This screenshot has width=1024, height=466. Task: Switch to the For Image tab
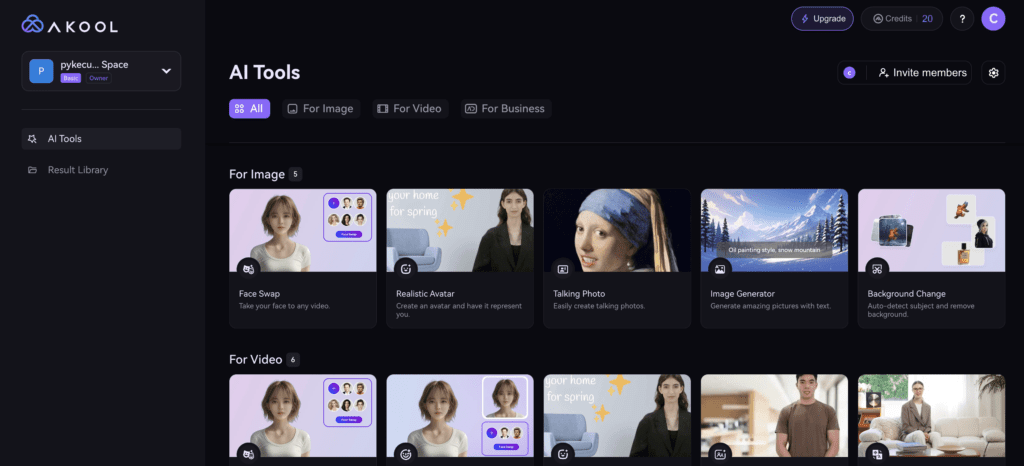pos(320,108)
